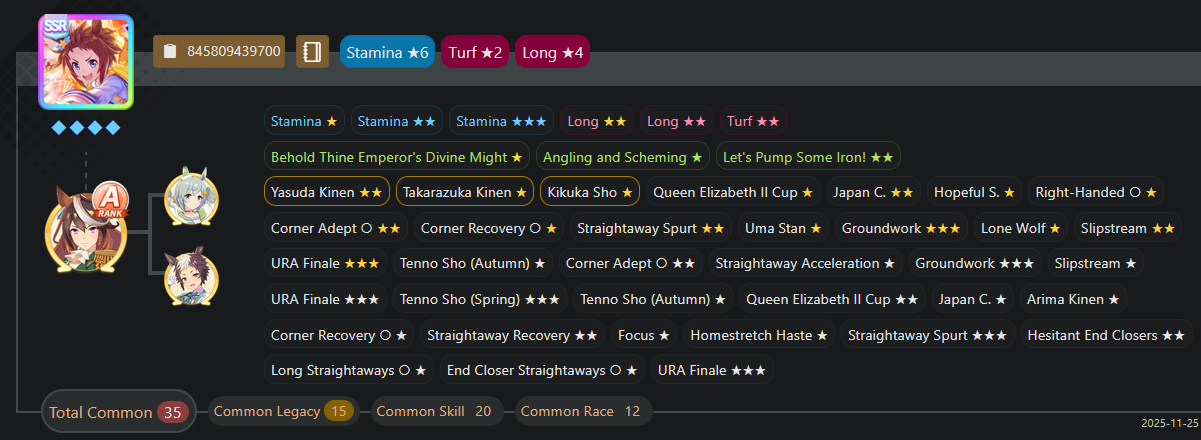Click the Right-Handed ○ ★ tag
Image resolution: width=1201 pixels, height=440 pixels.
pyautogui.click(x=1096, y=192)
